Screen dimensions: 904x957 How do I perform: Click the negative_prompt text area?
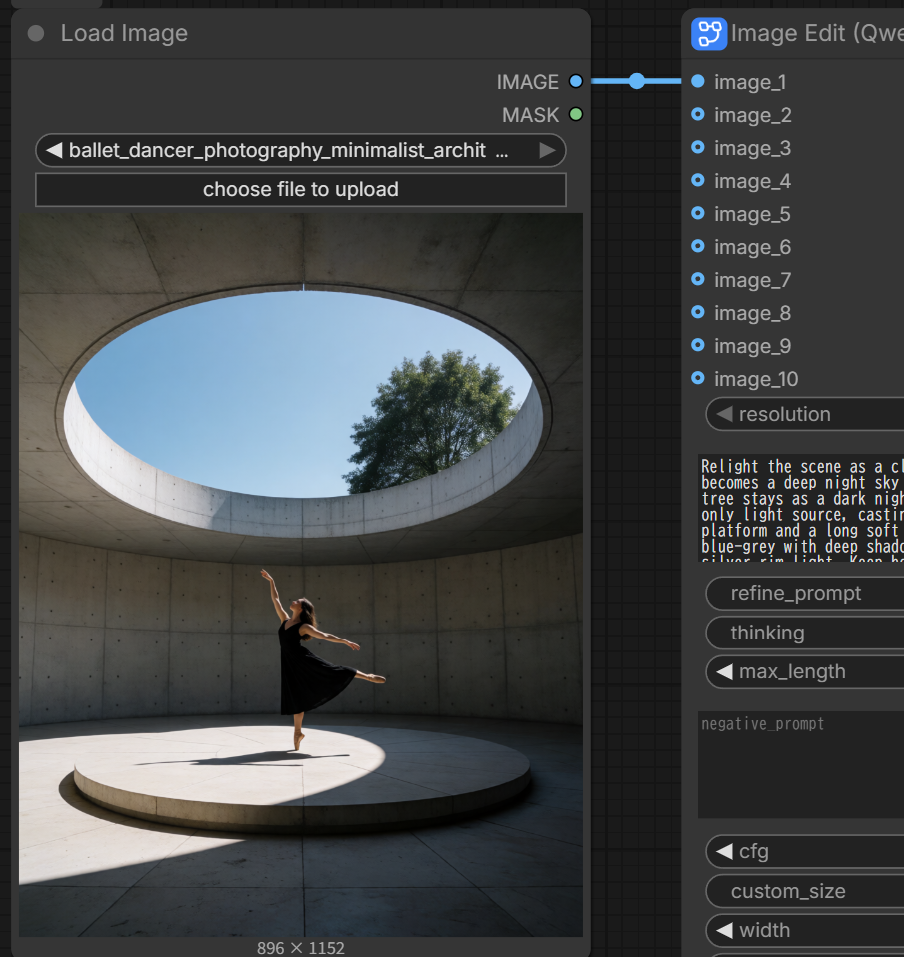coord(801,764)
